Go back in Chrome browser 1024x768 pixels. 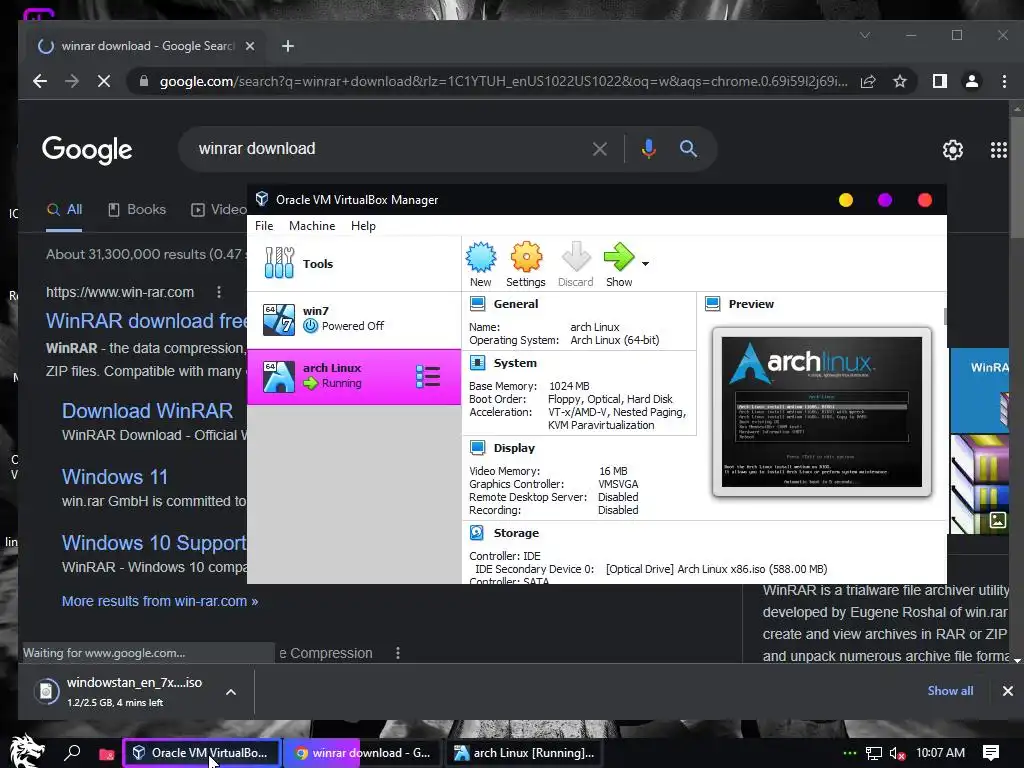pyautogui.click(x=40, y=81)
